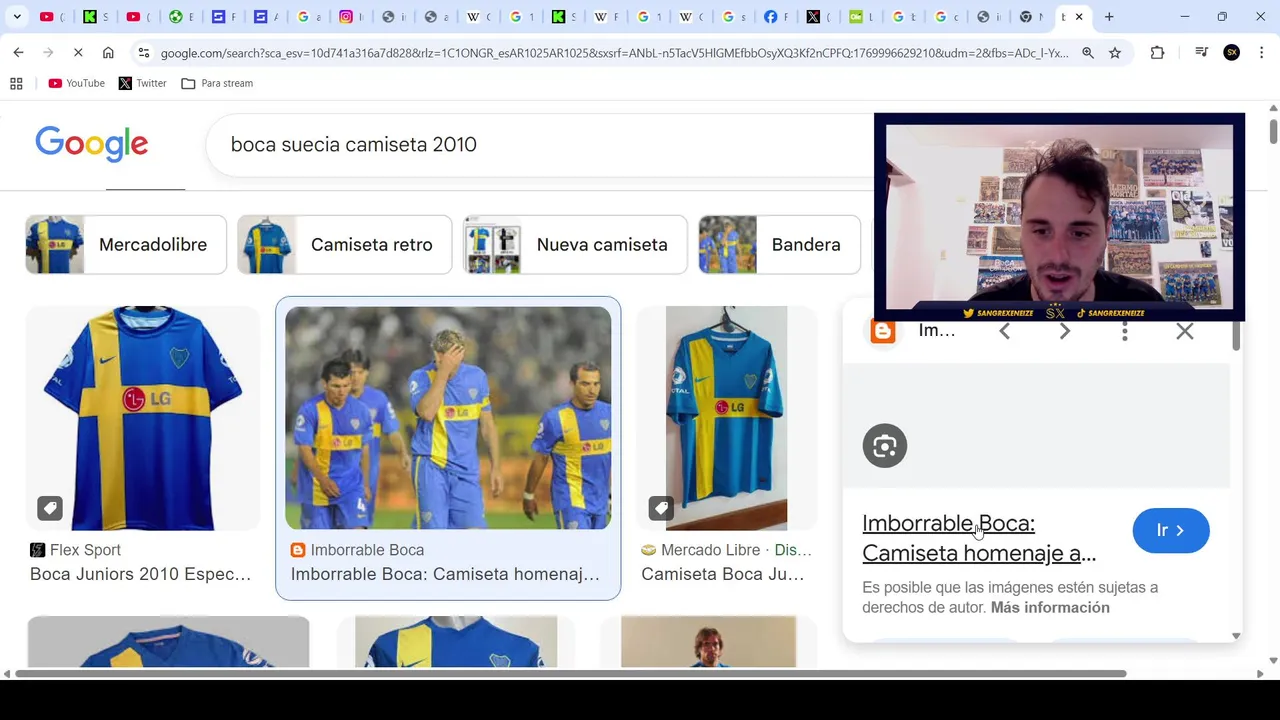This screenshot has height=720, width=1280.
Task: Open 'Imborrable Boca: Camiseta homenaj...' result title
Action: click(445, 574)
